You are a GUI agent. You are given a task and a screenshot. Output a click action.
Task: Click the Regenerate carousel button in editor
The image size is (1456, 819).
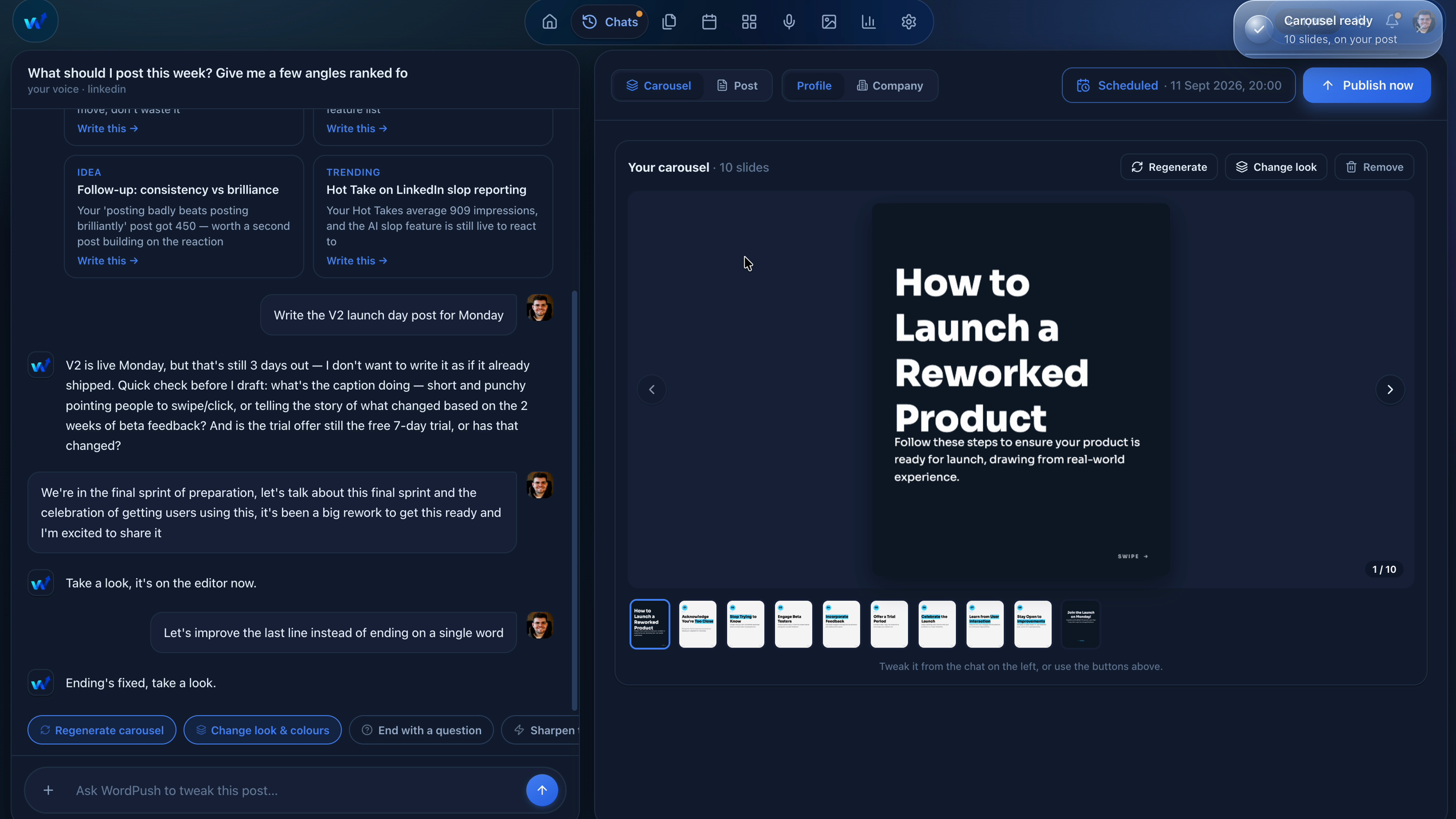click(1169, 167)
